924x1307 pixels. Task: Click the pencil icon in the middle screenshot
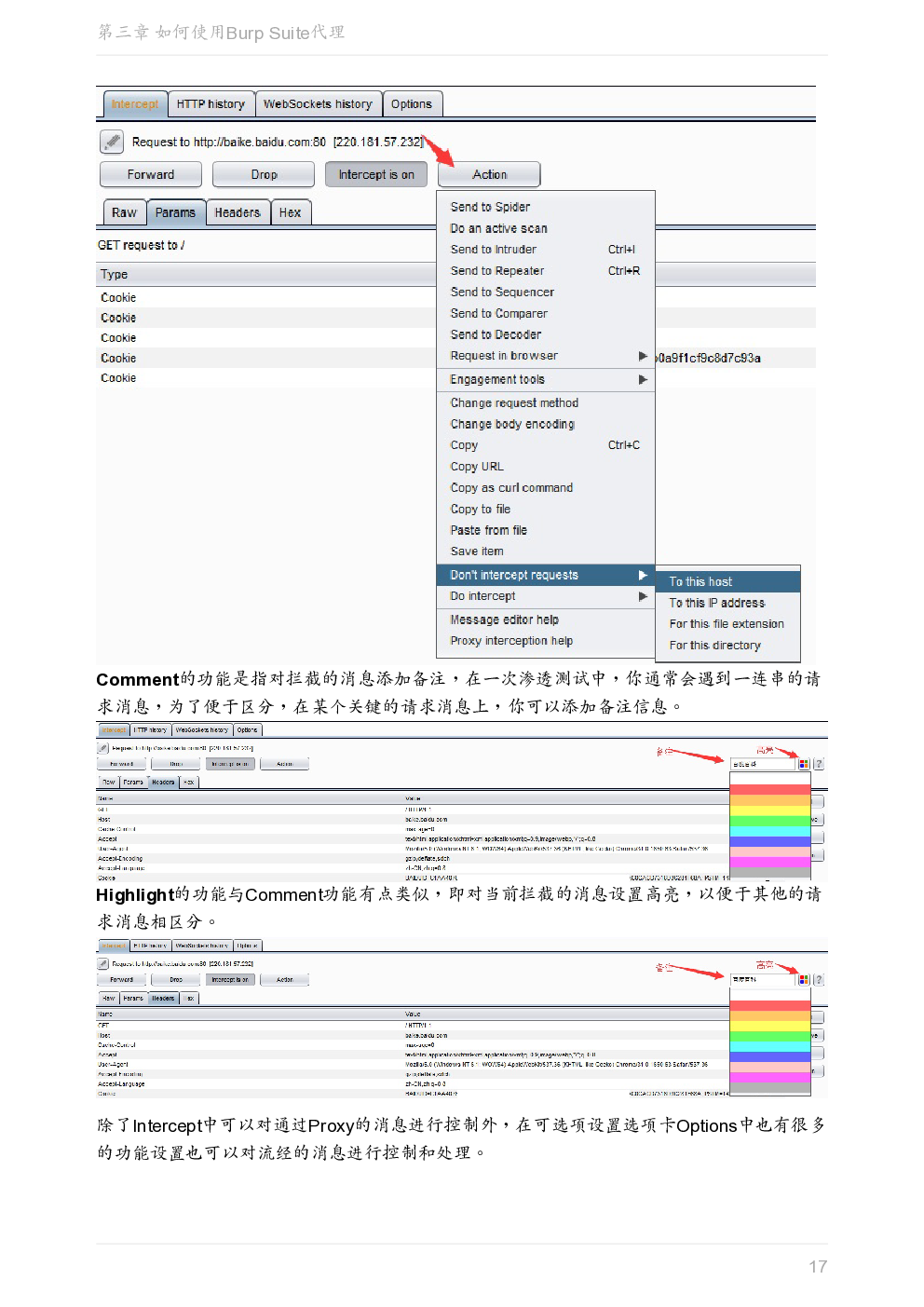[102, 748]
